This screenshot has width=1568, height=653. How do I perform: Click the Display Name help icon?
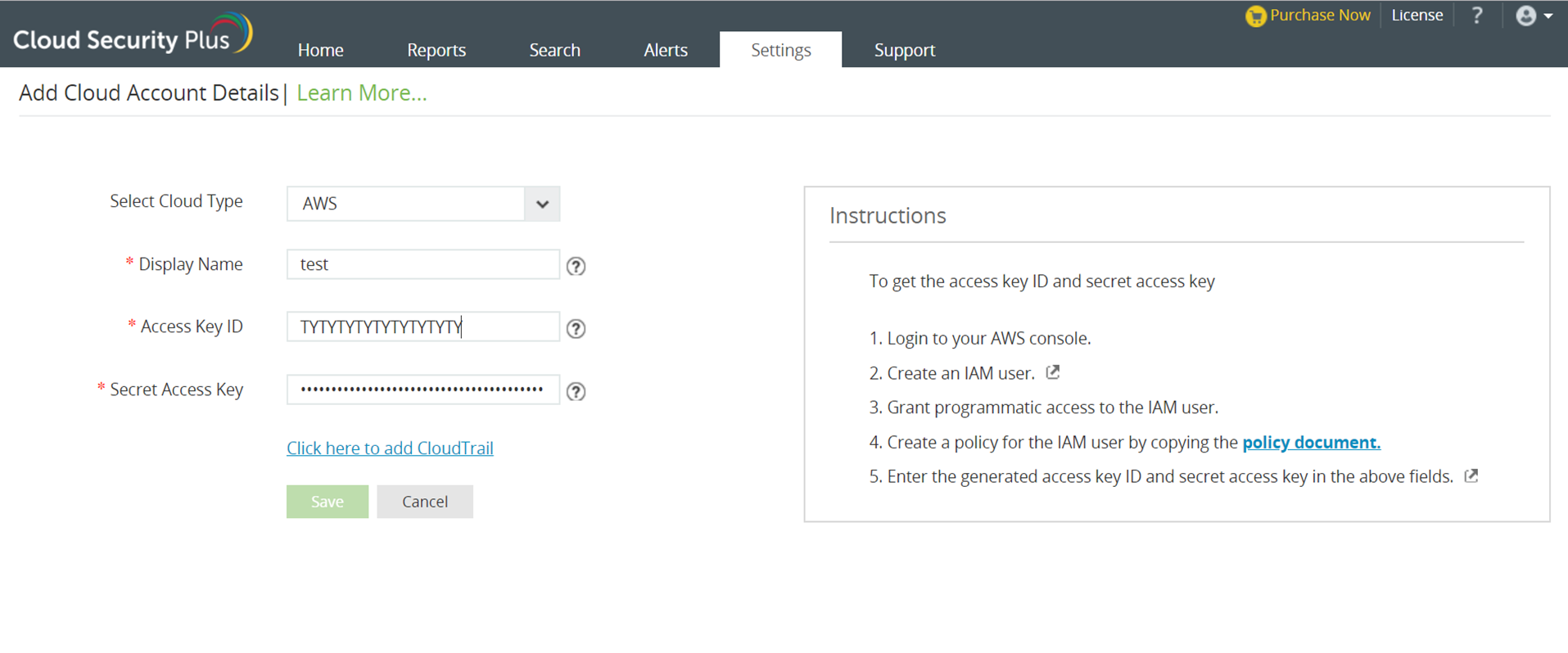click(x=576, y=266)
